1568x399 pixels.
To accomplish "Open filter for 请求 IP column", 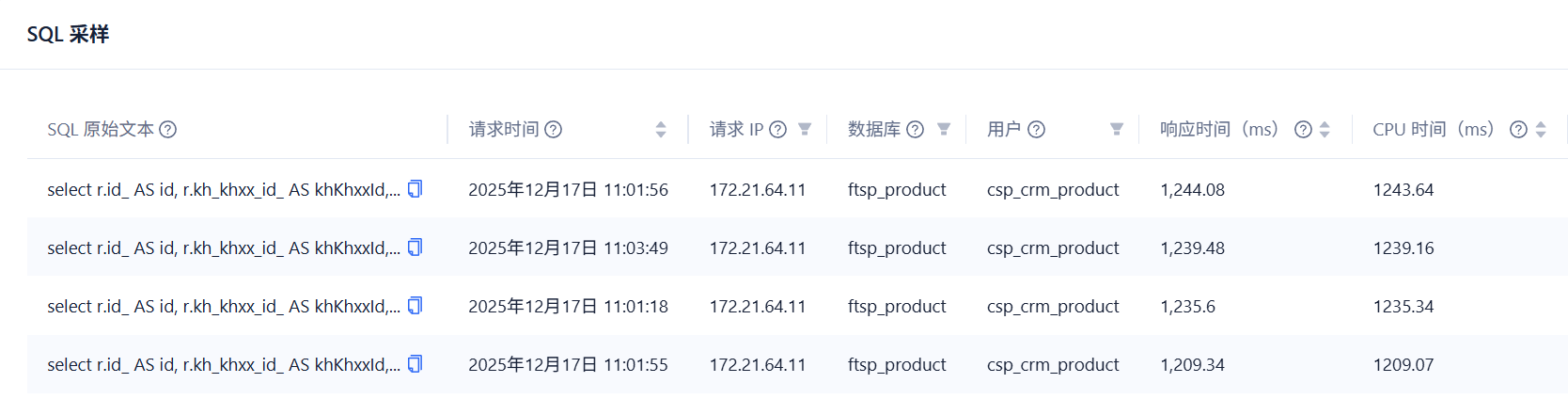I will pos(805,129).
